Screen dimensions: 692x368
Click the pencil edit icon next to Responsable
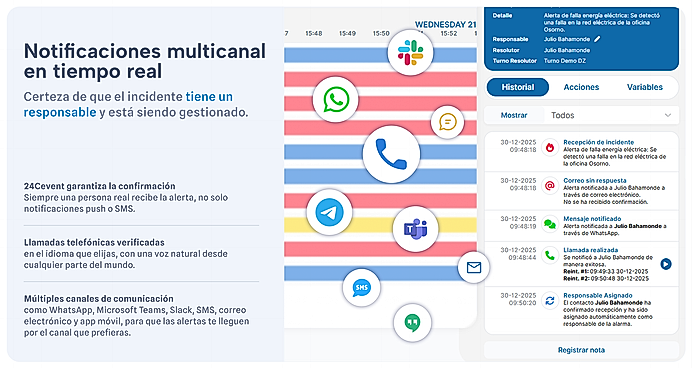pos(597,39)
